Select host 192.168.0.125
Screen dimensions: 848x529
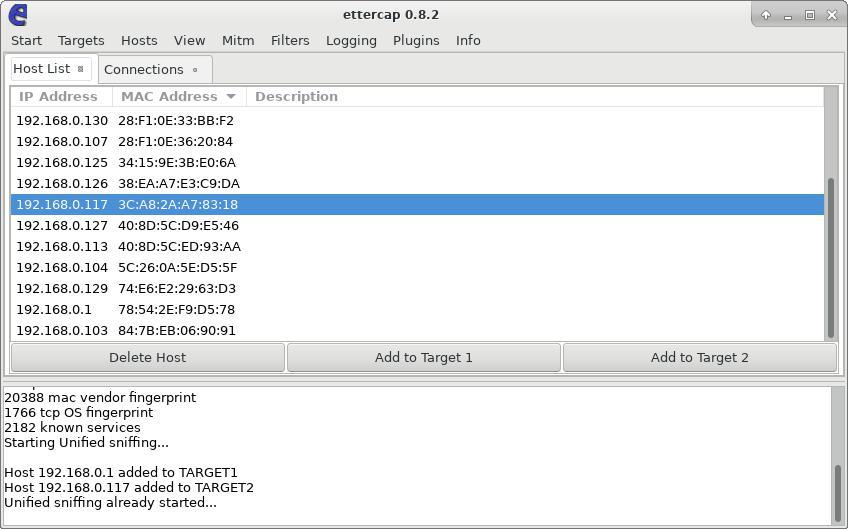pos(417,163)
